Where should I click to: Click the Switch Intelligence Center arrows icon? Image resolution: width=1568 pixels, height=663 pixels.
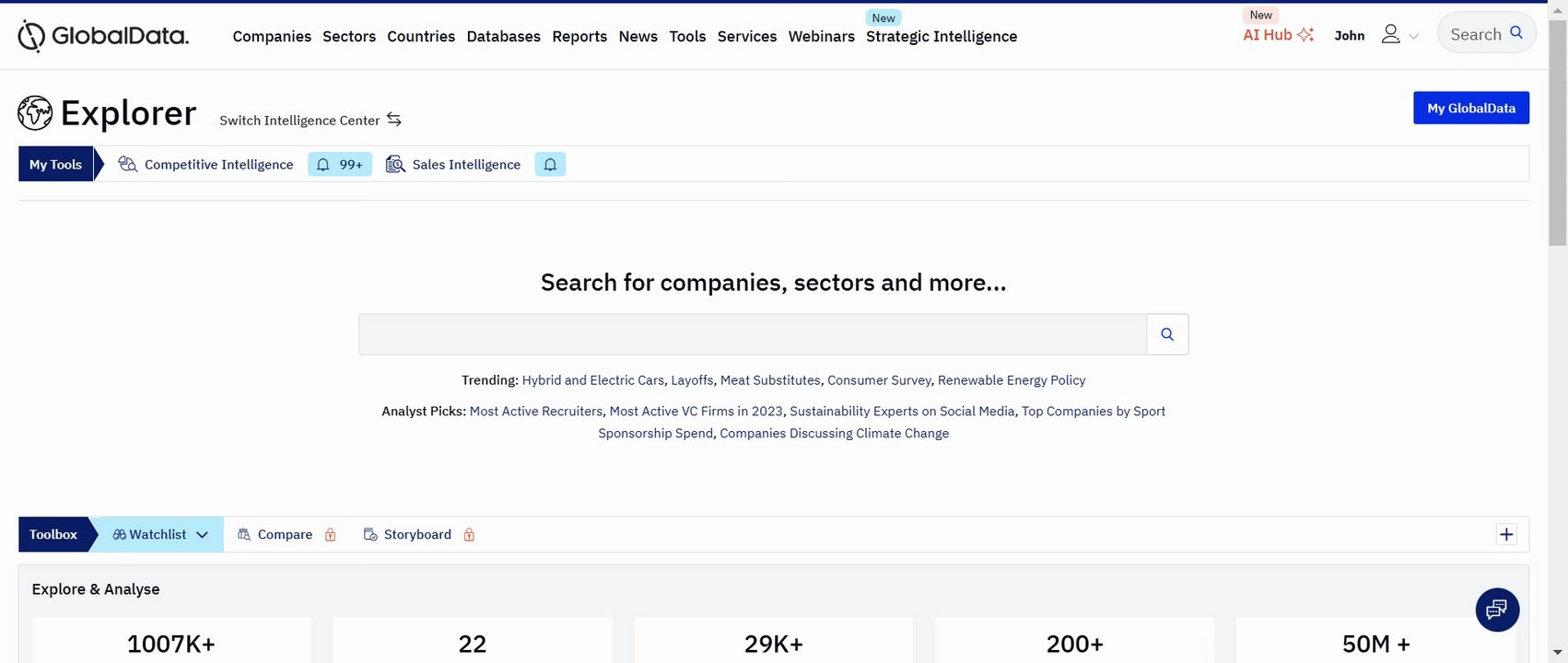tap(394, 120)
